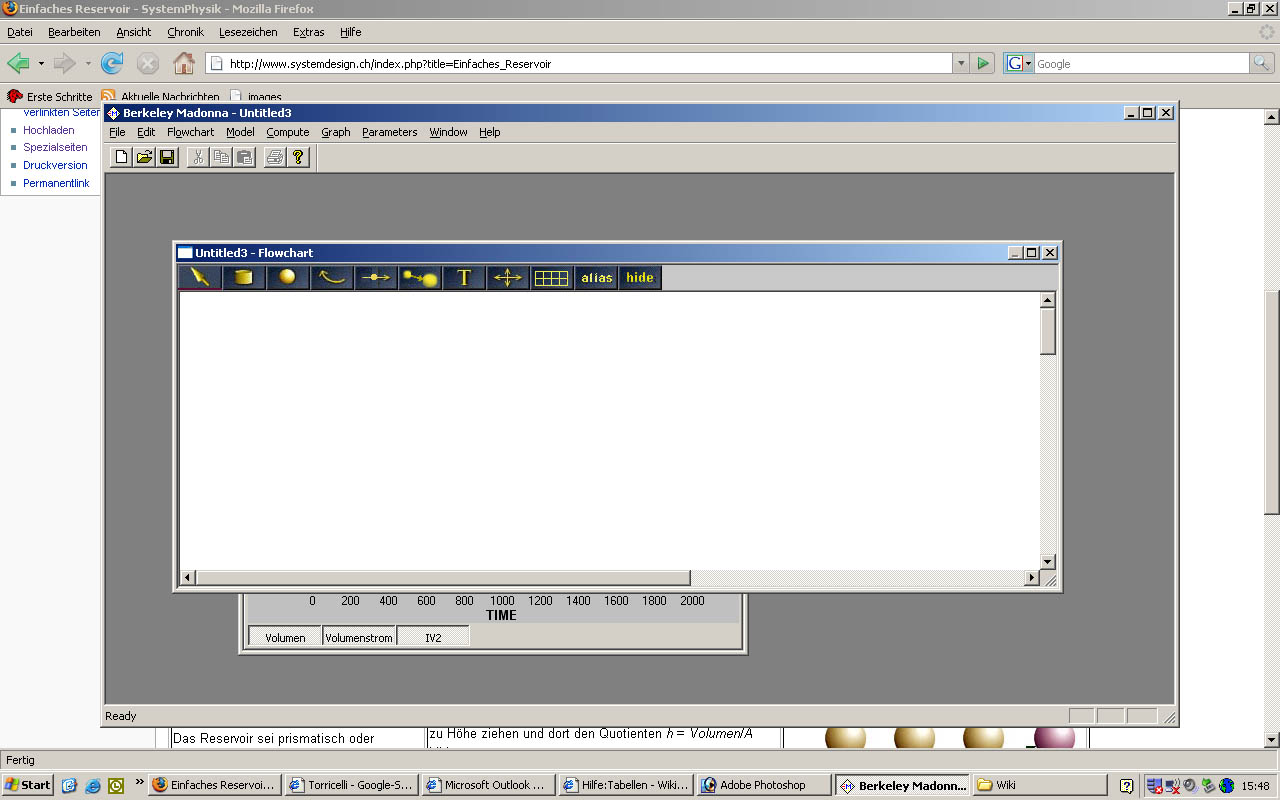This screenshot has width=1280, height=800.
Task: Toggle the IV2 button in graph window
Action: pyautogui.click(x=433, y=637)
